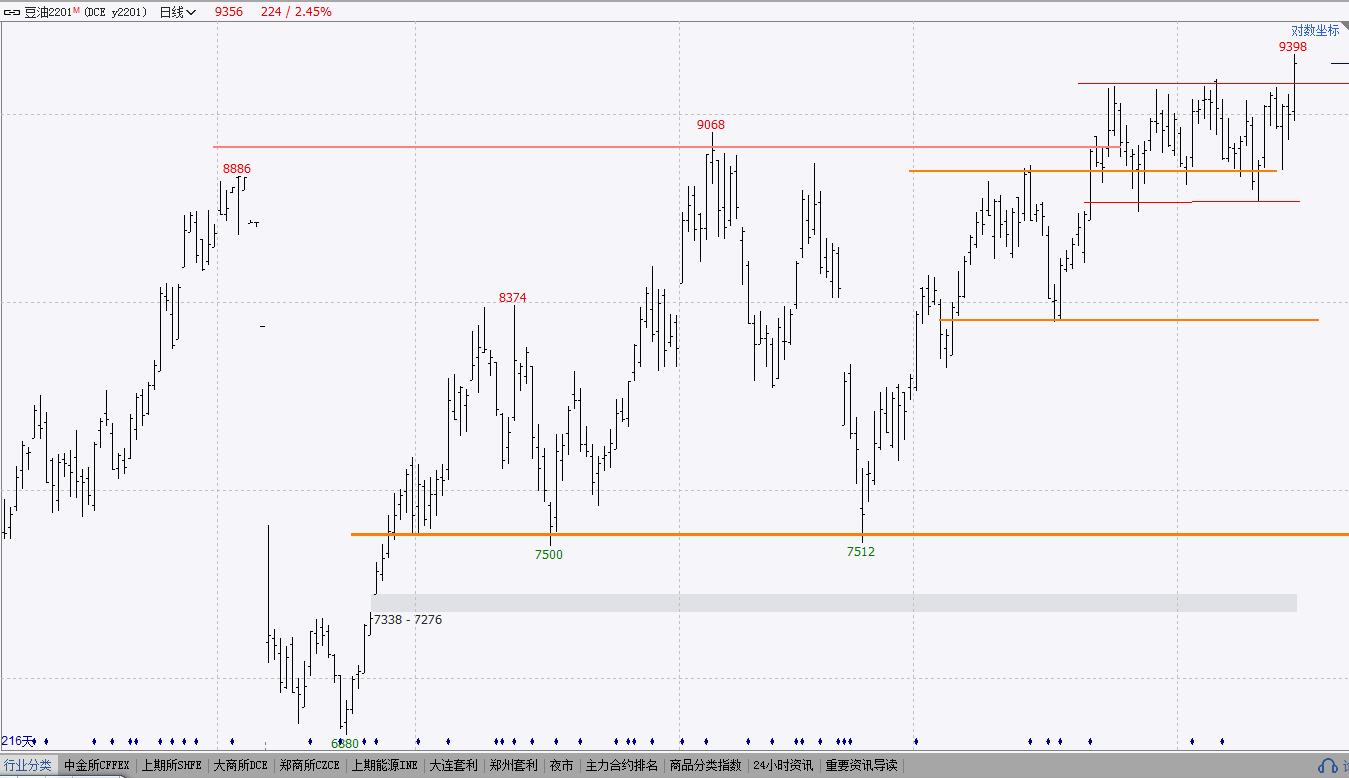The image size is (1349, 778).
Task: Switch to the 郑州套利 tab
Action: 513,765
